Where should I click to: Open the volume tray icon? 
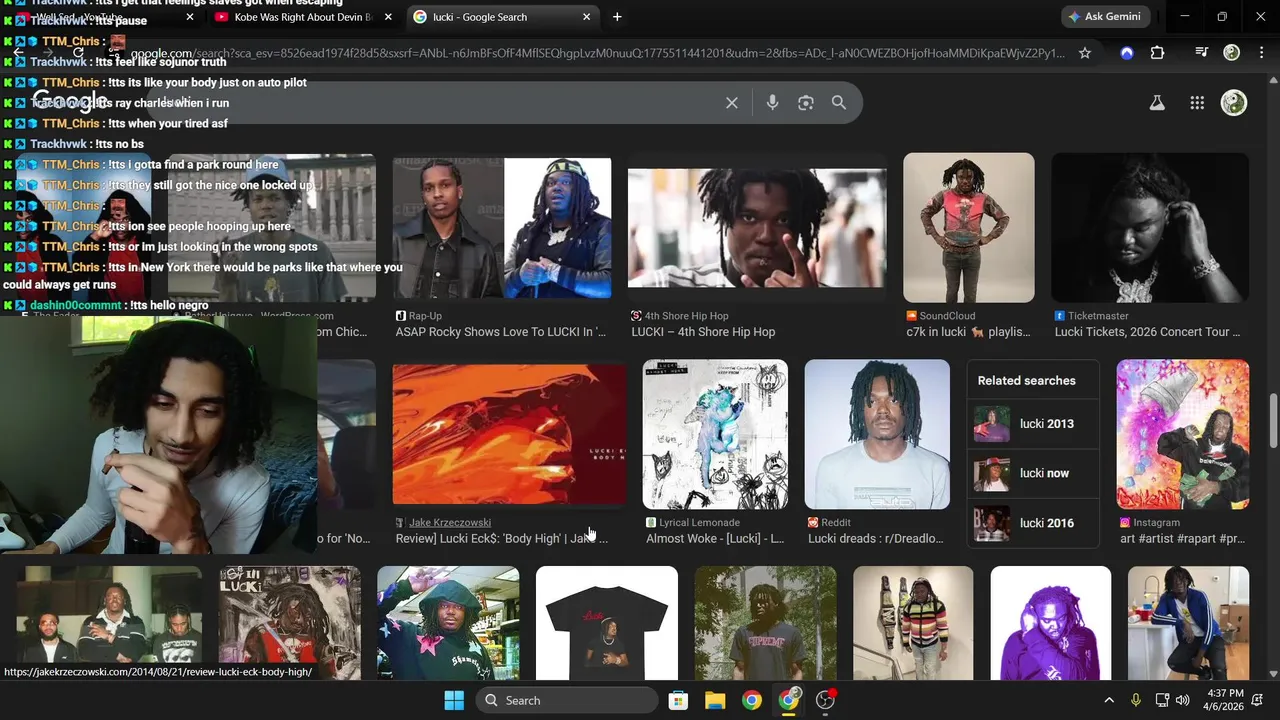(1183, 700)
